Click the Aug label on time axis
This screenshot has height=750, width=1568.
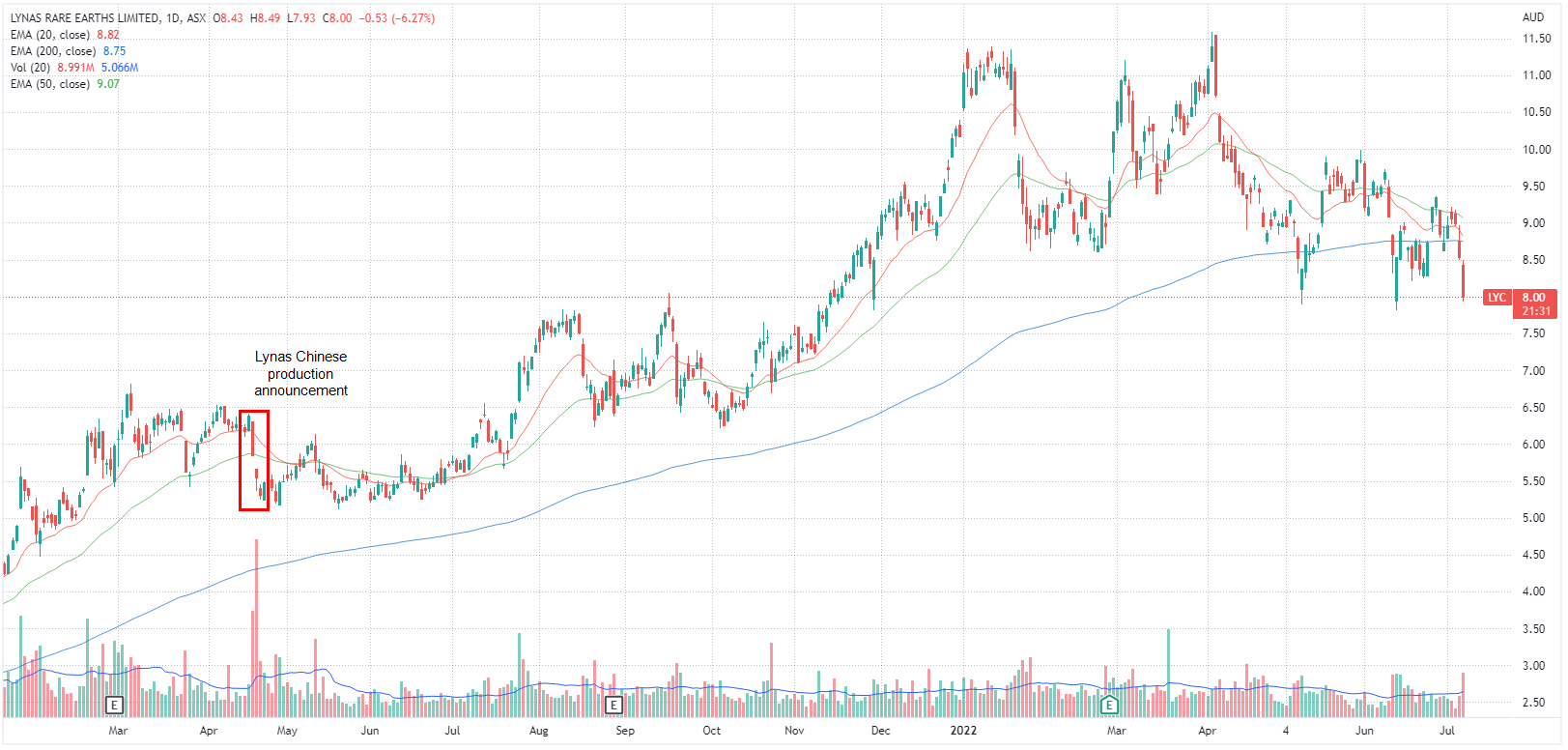tap(539, 731)
